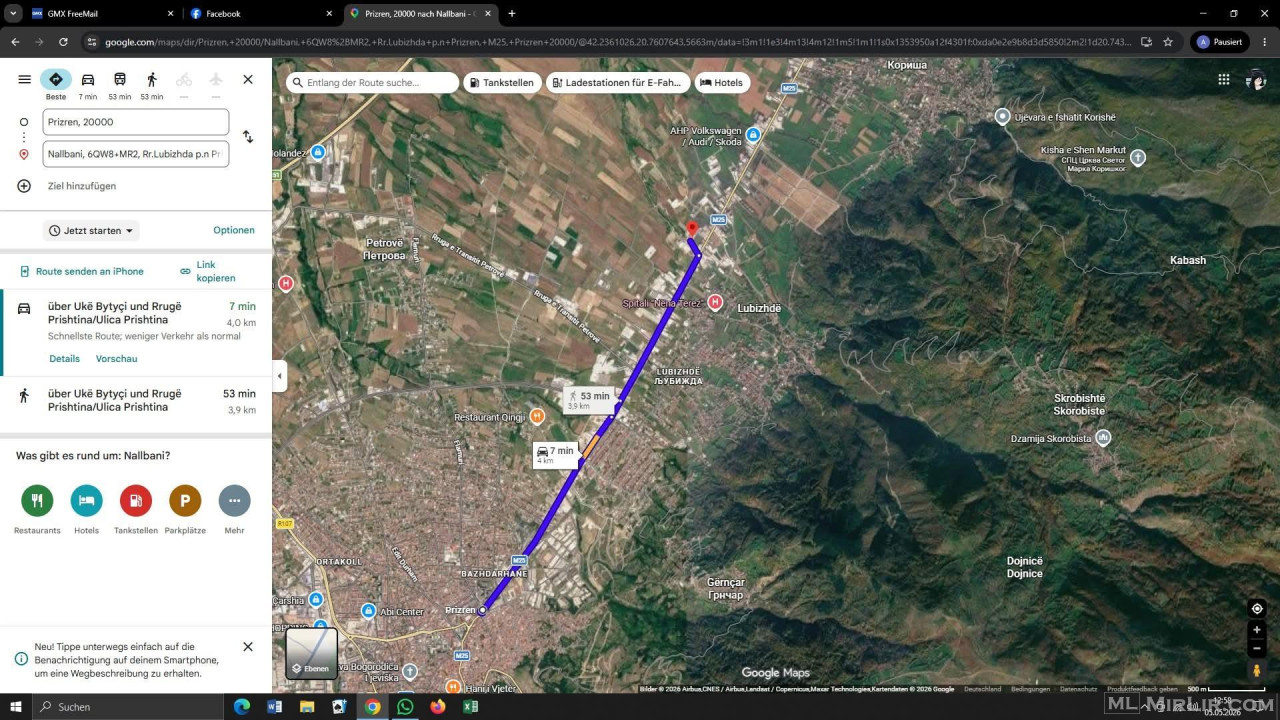The width and height of the screenshot is (1280, 720).
Task: Switch to the GMX FreeMail tab
Action: coord(101,14)
